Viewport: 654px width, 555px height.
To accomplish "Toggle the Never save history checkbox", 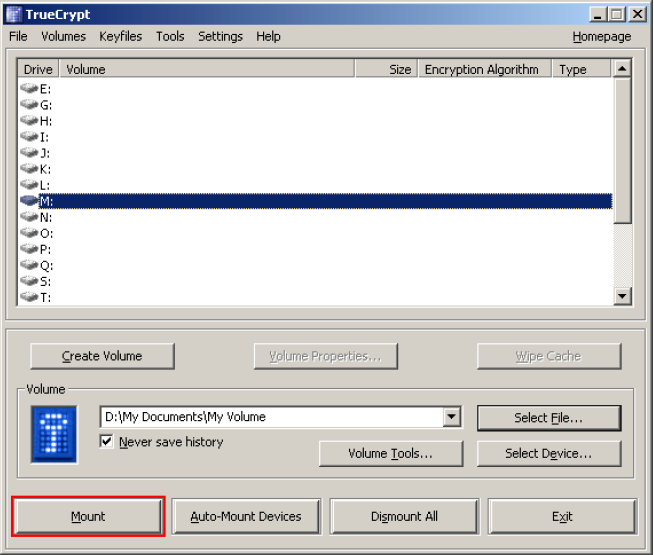I will (106, 441).
